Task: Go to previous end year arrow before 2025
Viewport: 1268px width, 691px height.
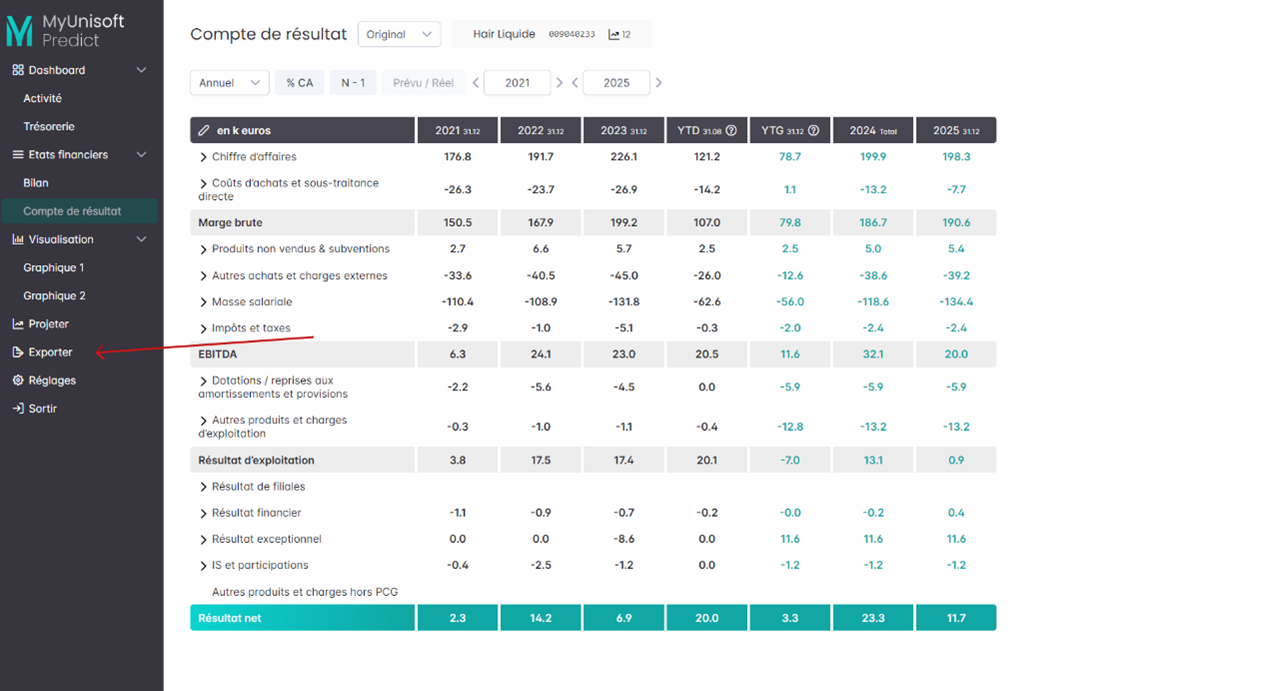Action: [575, 83]
